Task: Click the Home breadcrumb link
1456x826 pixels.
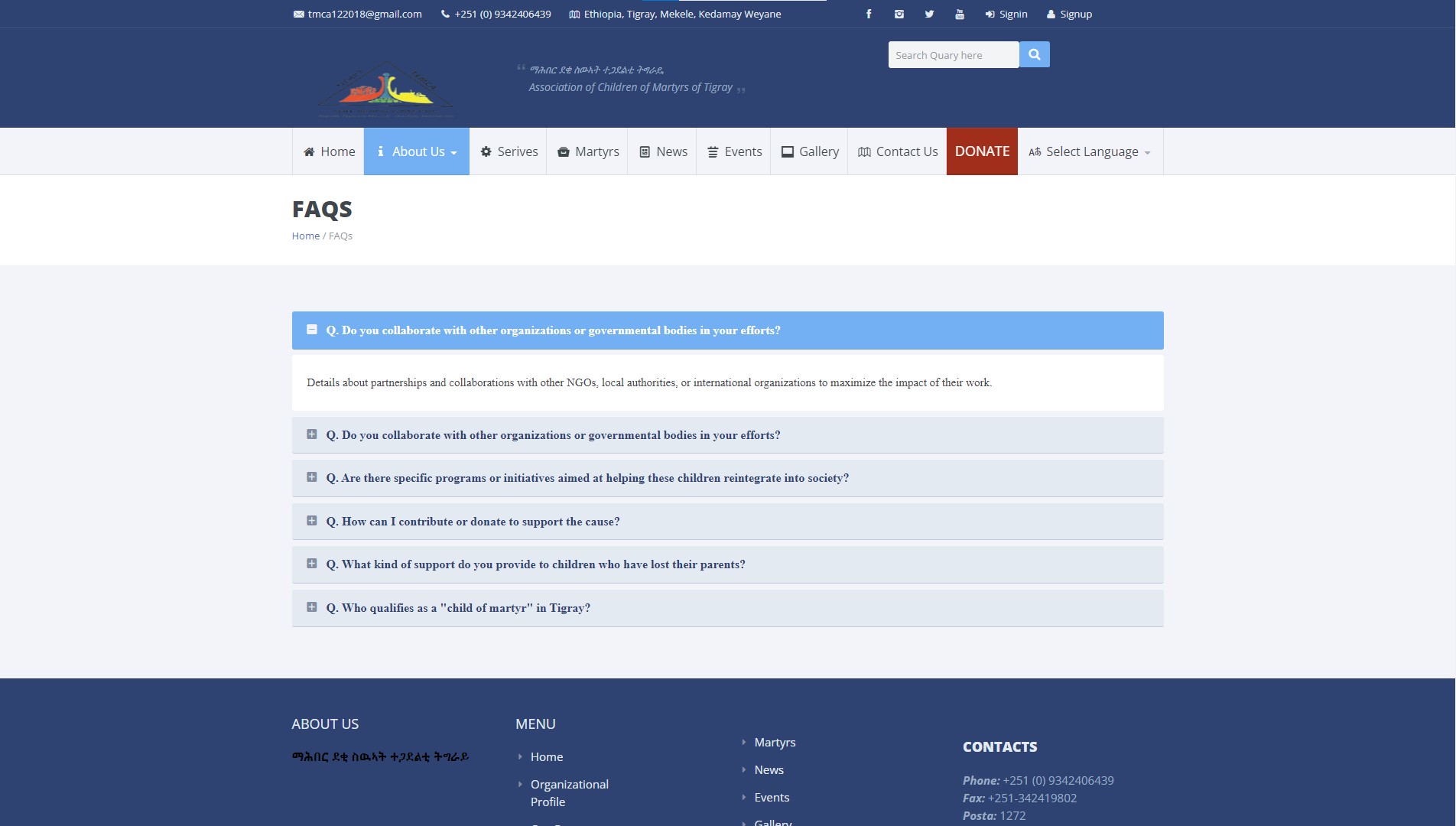Action: pos(305,236)
